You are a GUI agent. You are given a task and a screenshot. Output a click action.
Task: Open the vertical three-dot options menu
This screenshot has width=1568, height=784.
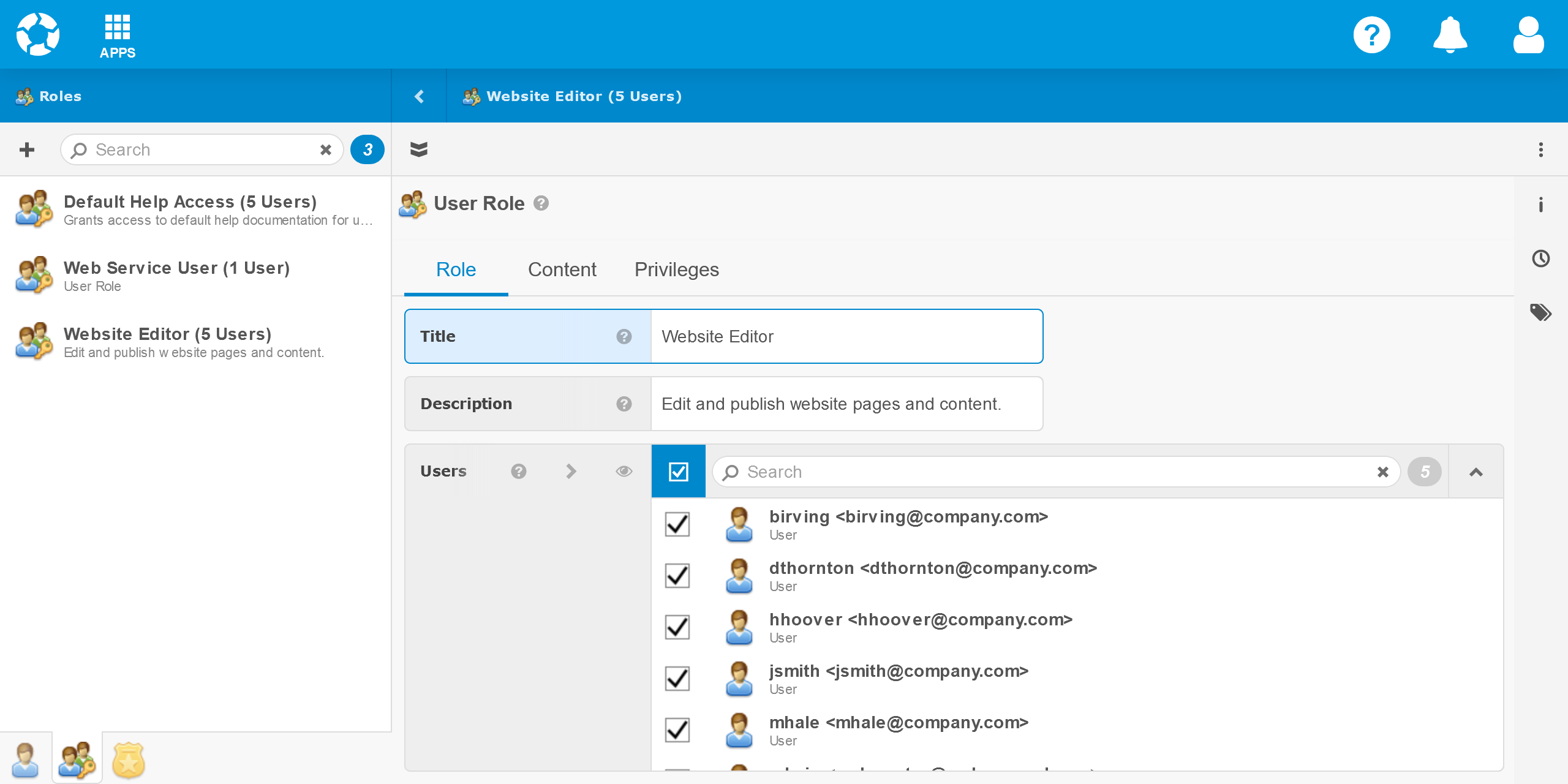[1540, 149]
